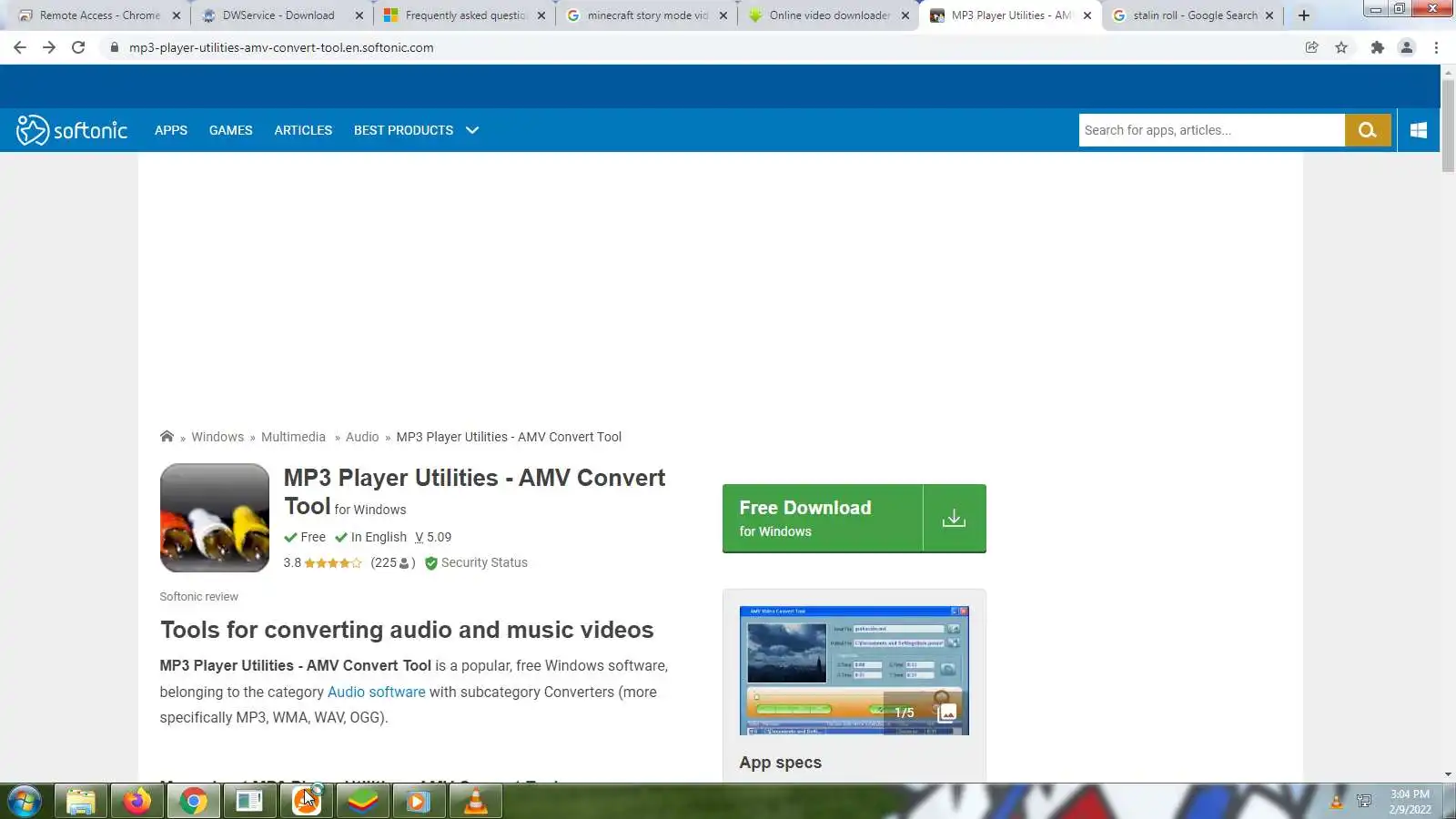Launch Firefox from the taskbar
Image resolution: width=1456 pixels, height=819 pixels.
(137, 802)
